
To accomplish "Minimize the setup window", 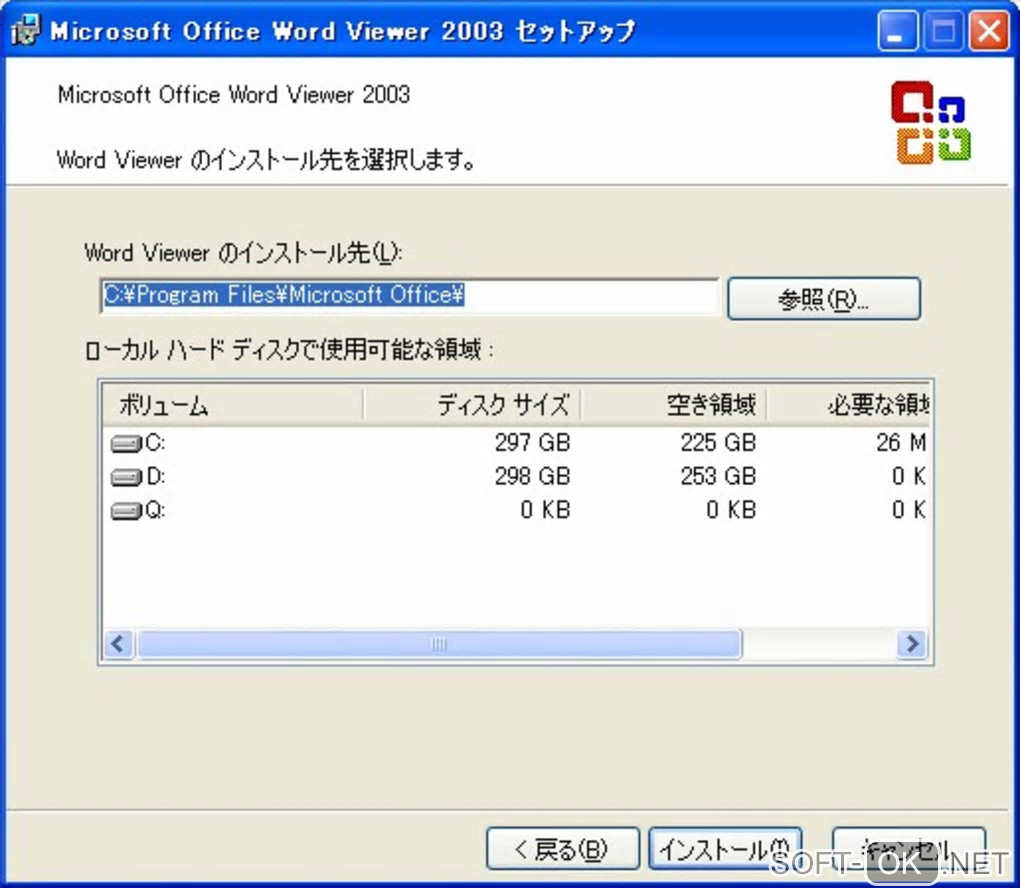I will [897, 31].
